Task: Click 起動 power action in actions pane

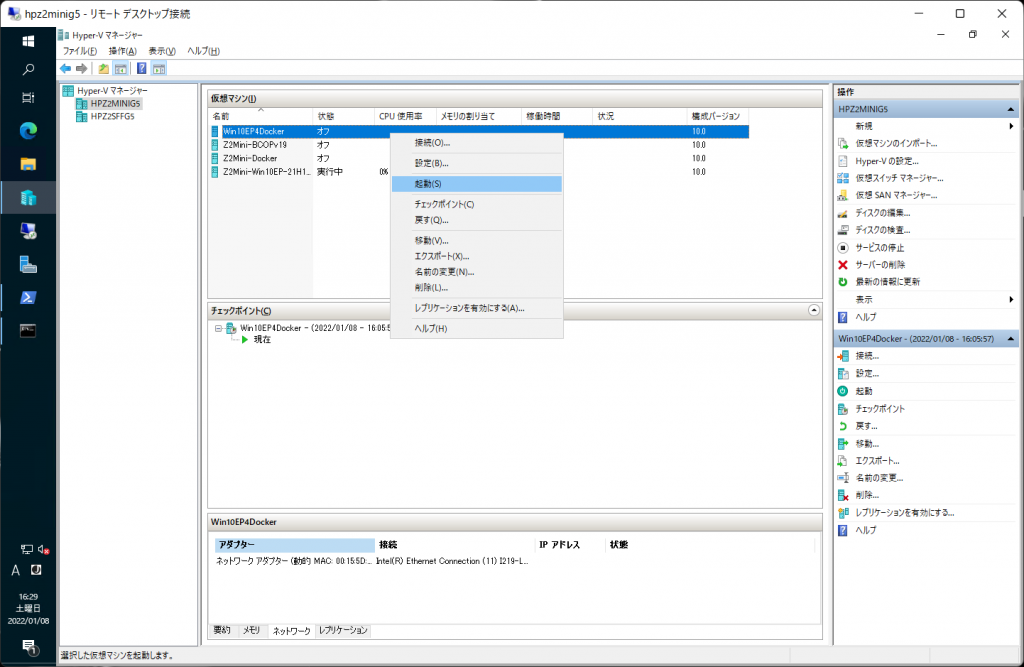Action: pyautogui.click(x=863, y=391)
